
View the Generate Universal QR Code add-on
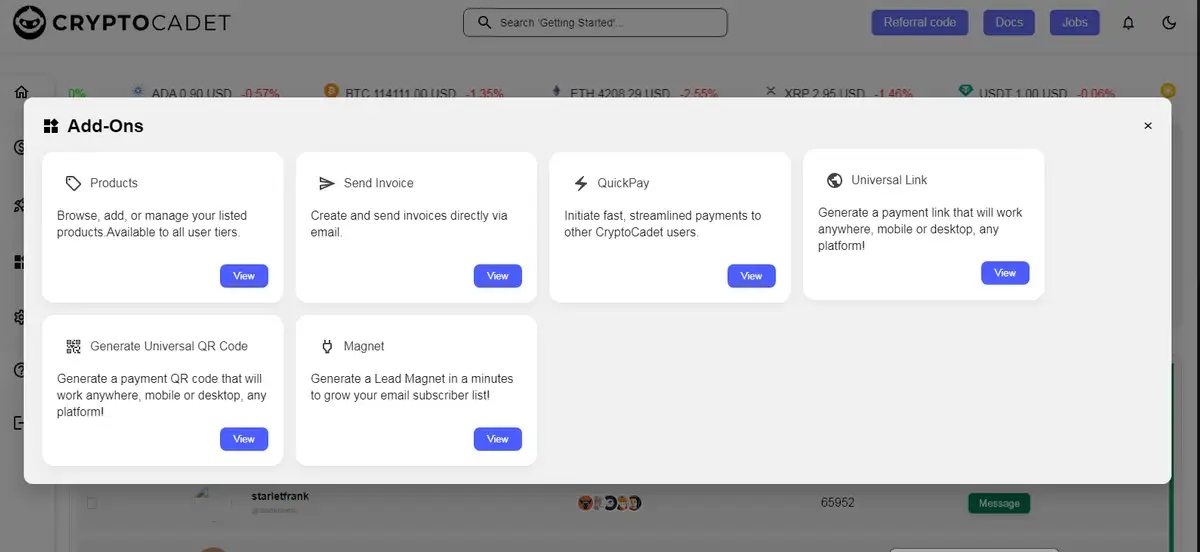click(x=244, y=439)
